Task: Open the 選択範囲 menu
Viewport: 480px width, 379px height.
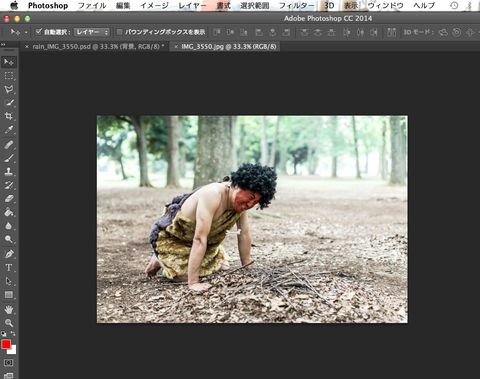Action: (254, 6)
